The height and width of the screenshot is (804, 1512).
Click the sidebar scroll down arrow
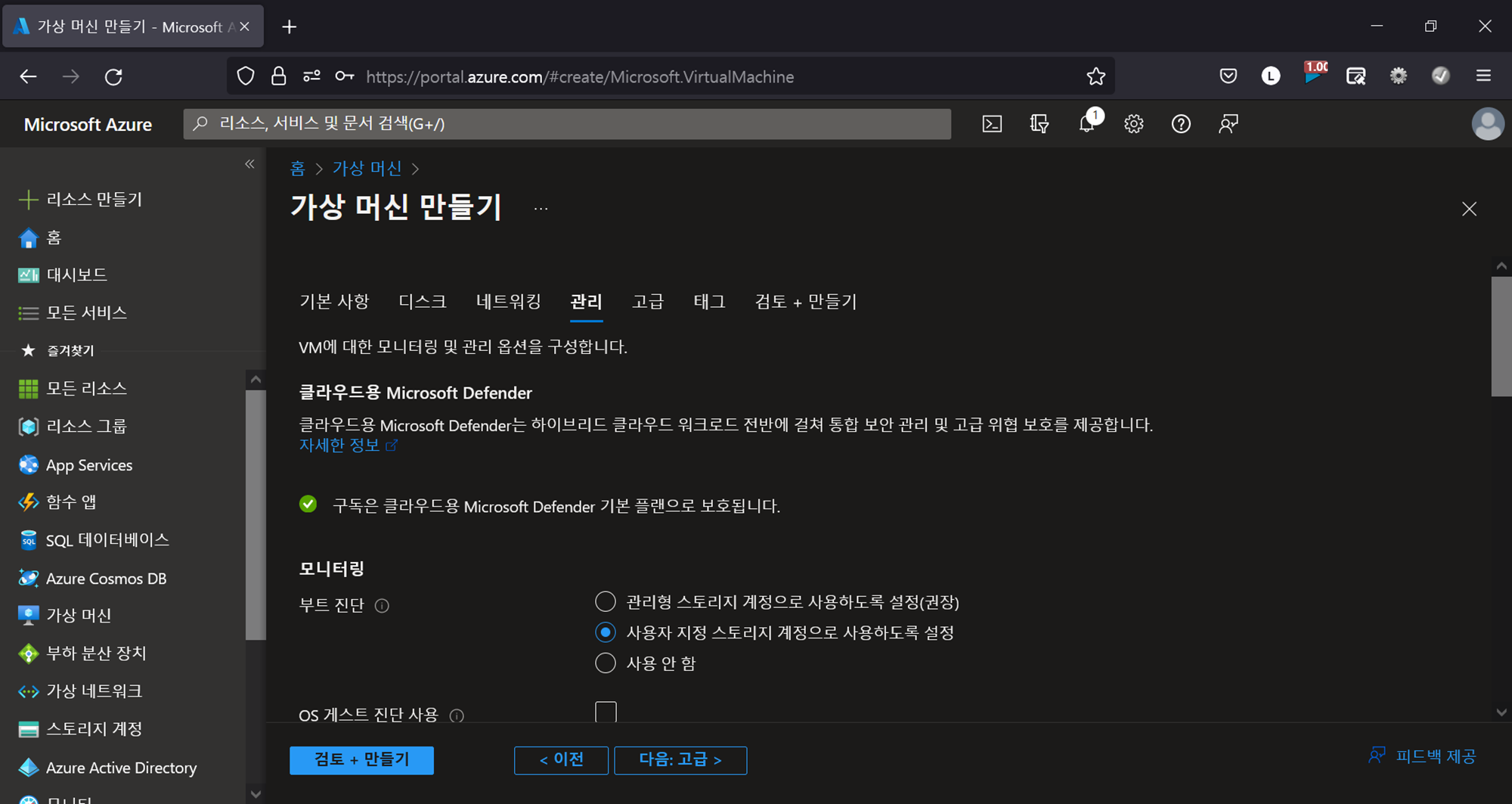[x=256, y=794]
